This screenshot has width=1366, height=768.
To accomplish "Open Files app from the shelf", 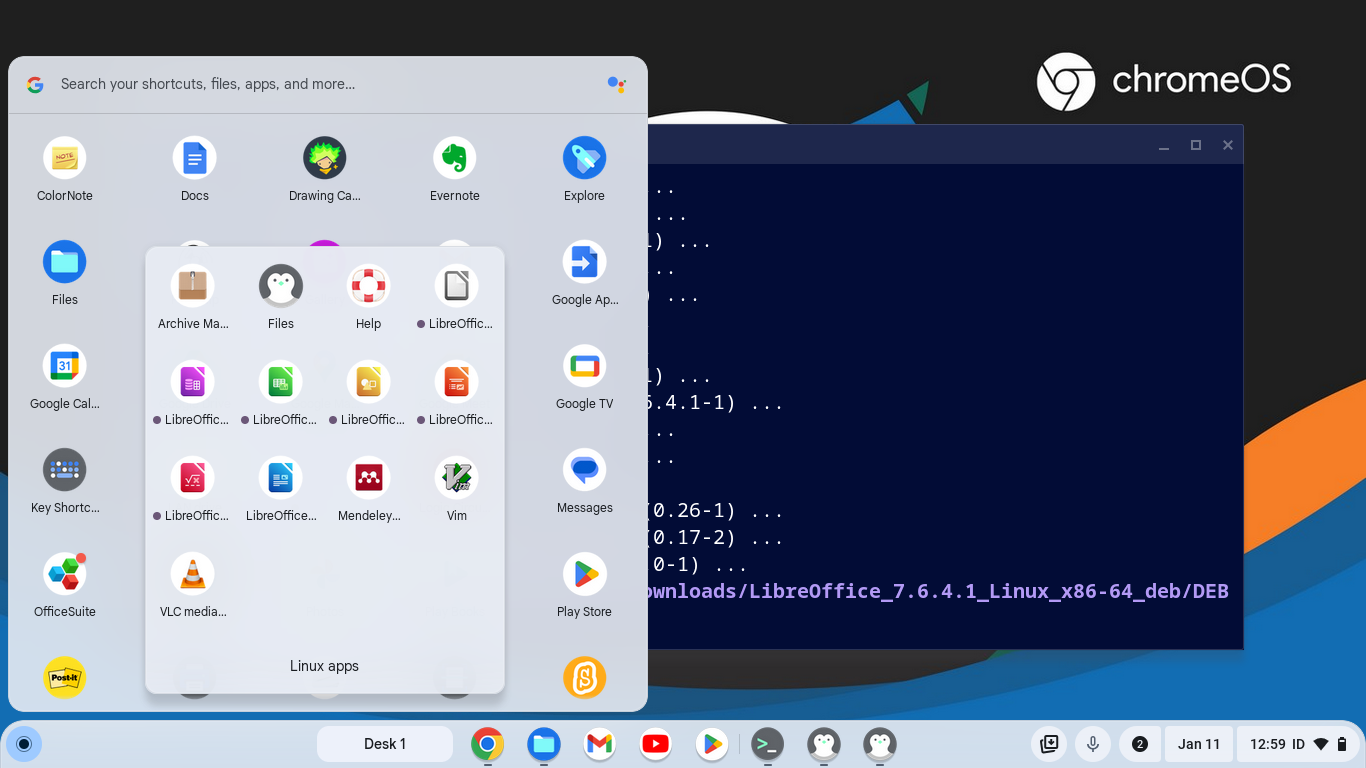I will [x=544, y=744].
